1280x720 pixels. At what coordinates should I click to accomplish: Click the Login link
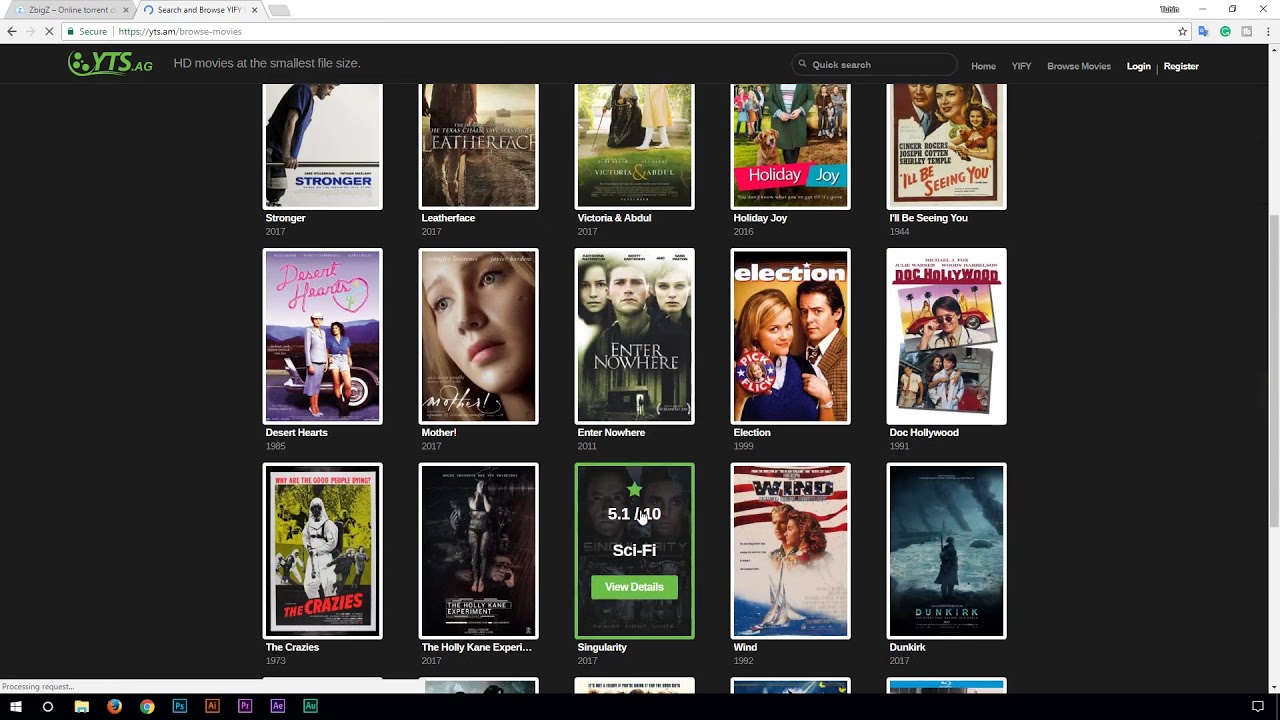[x=1138, y=66]
